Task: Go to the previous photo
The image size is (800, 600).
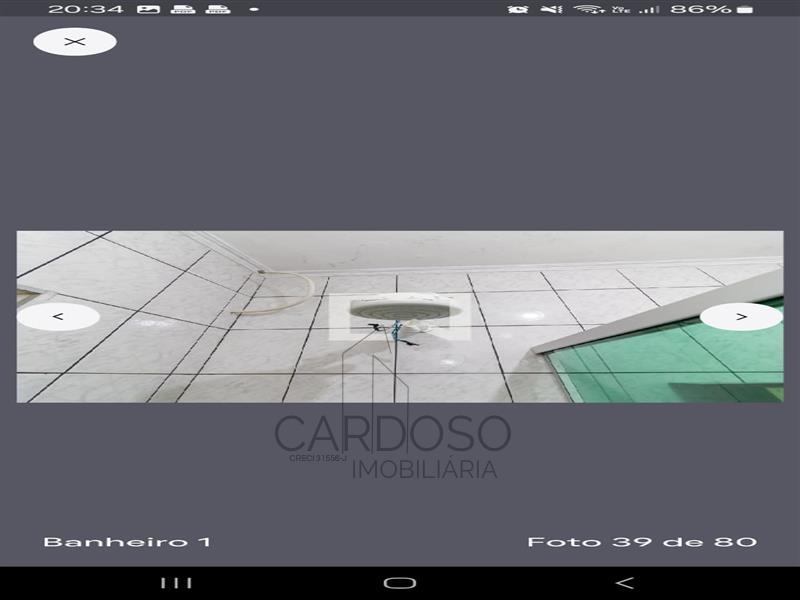Action: click(x=58, y=317)
